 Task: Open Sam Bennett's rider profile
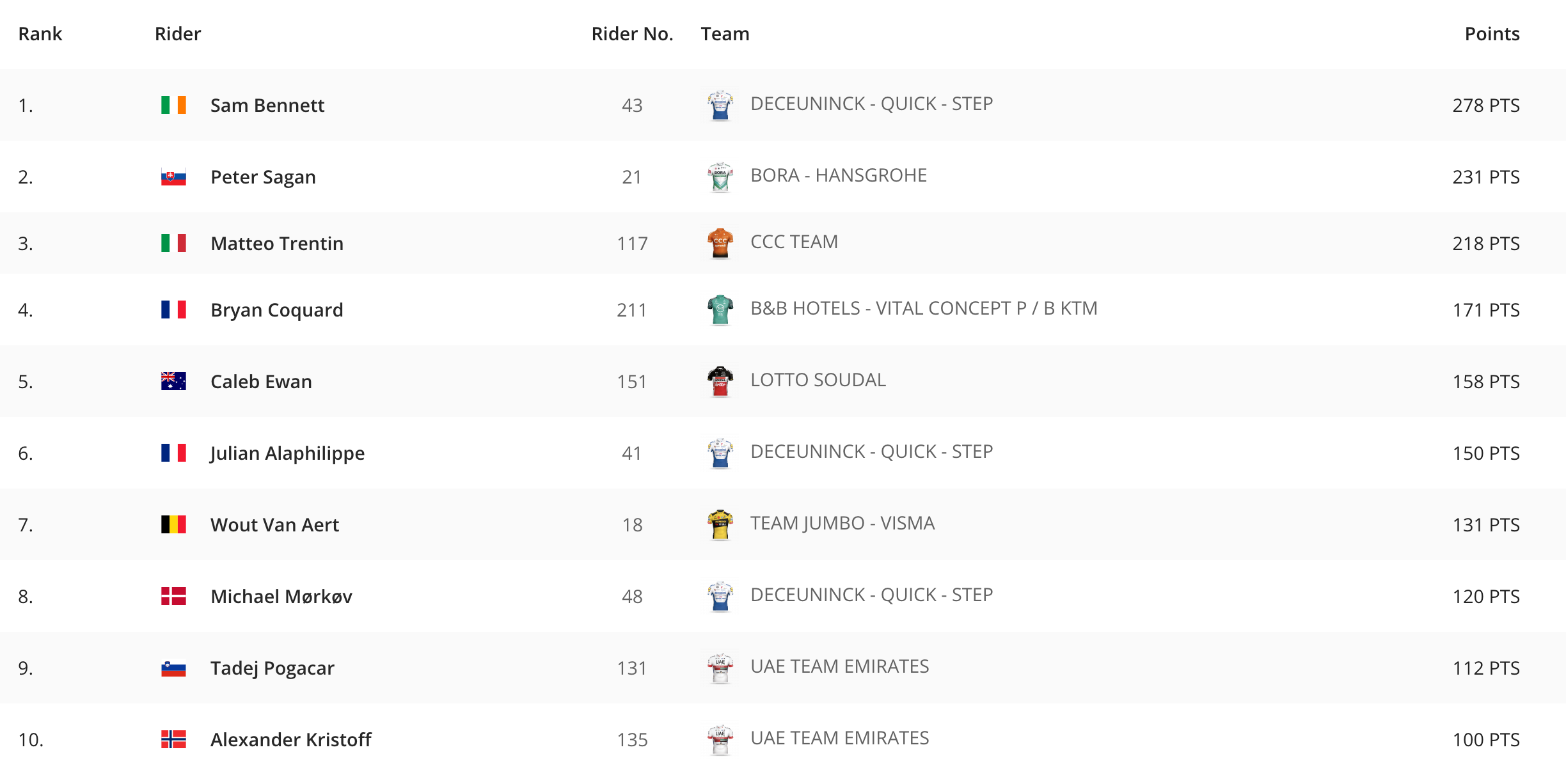pyautogui.click(x=267, y=105)
